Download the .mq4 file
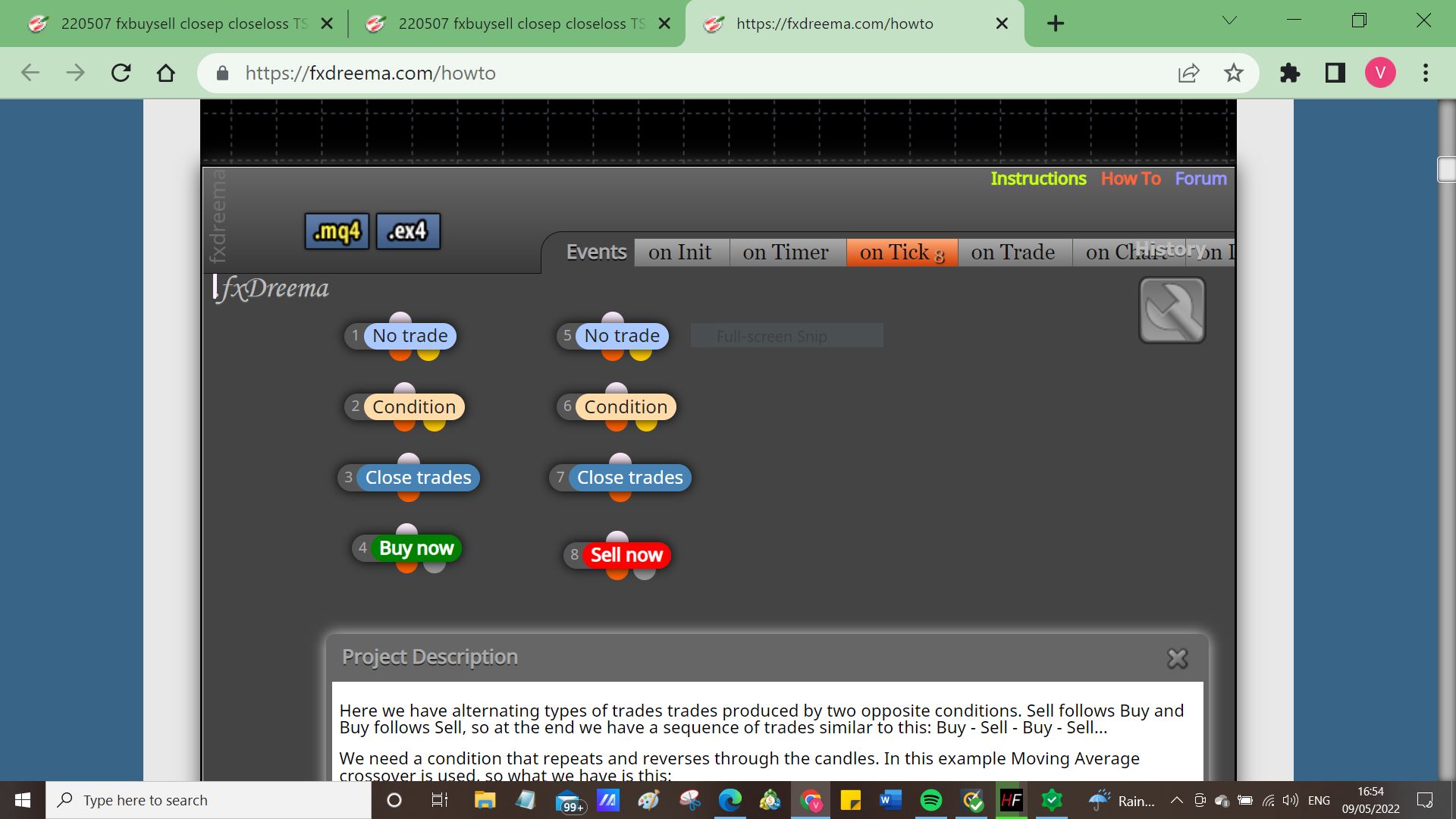1456x819 pixels. click(x=337, y=231)
